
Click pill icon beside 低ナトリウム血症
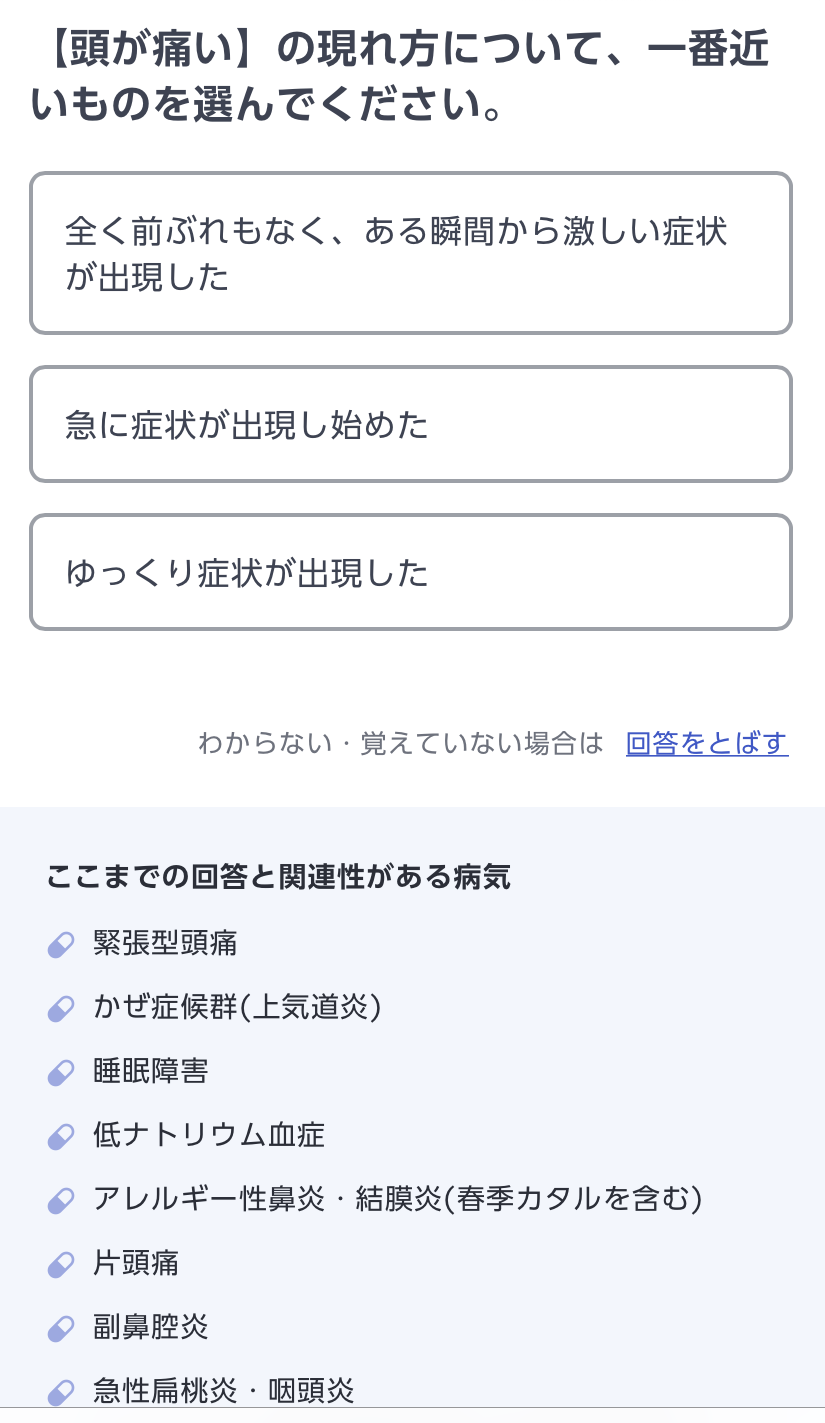click(61, 1136)
